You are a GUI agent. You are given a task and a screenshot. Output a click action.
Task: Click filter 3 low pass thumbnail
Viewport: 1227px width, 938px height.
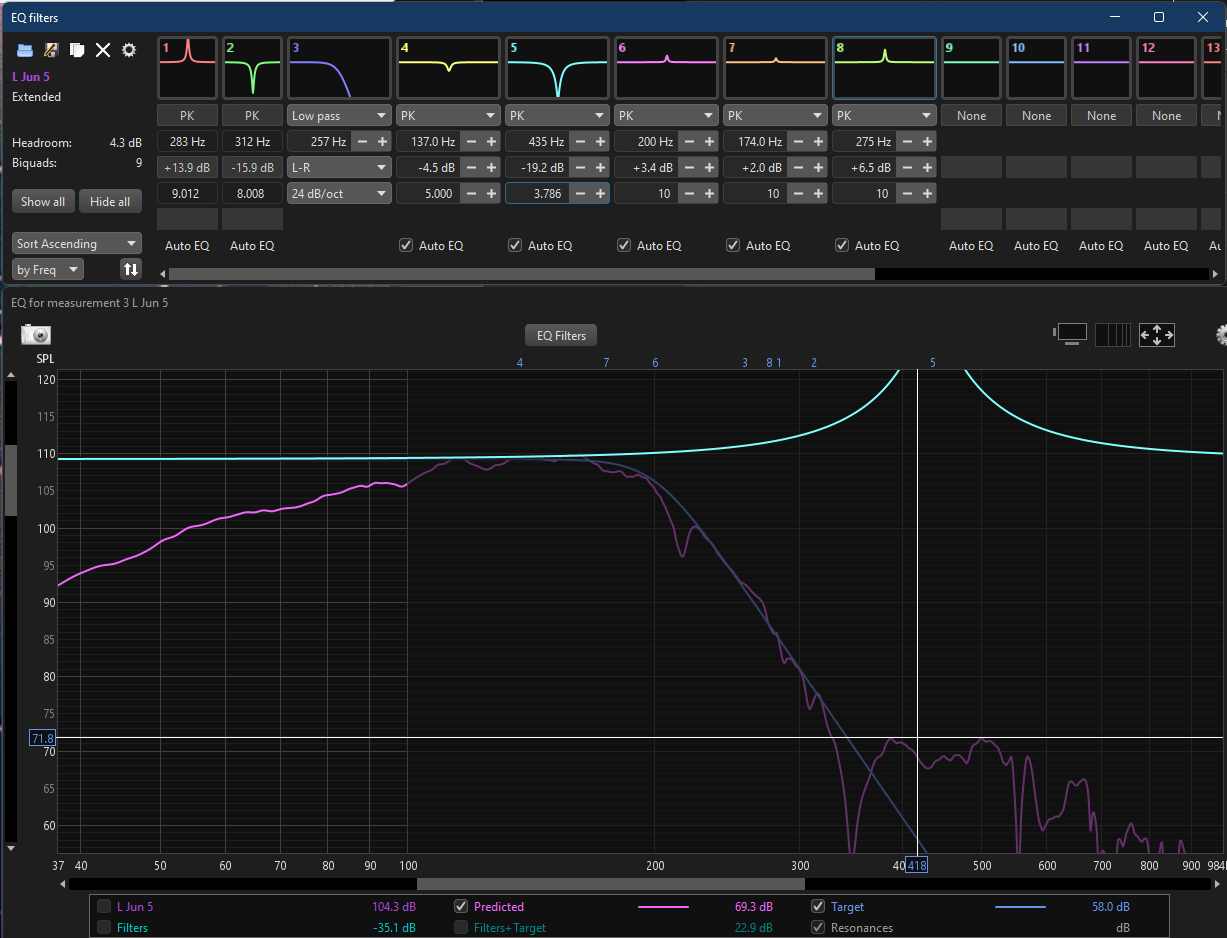tap(340, 68)
